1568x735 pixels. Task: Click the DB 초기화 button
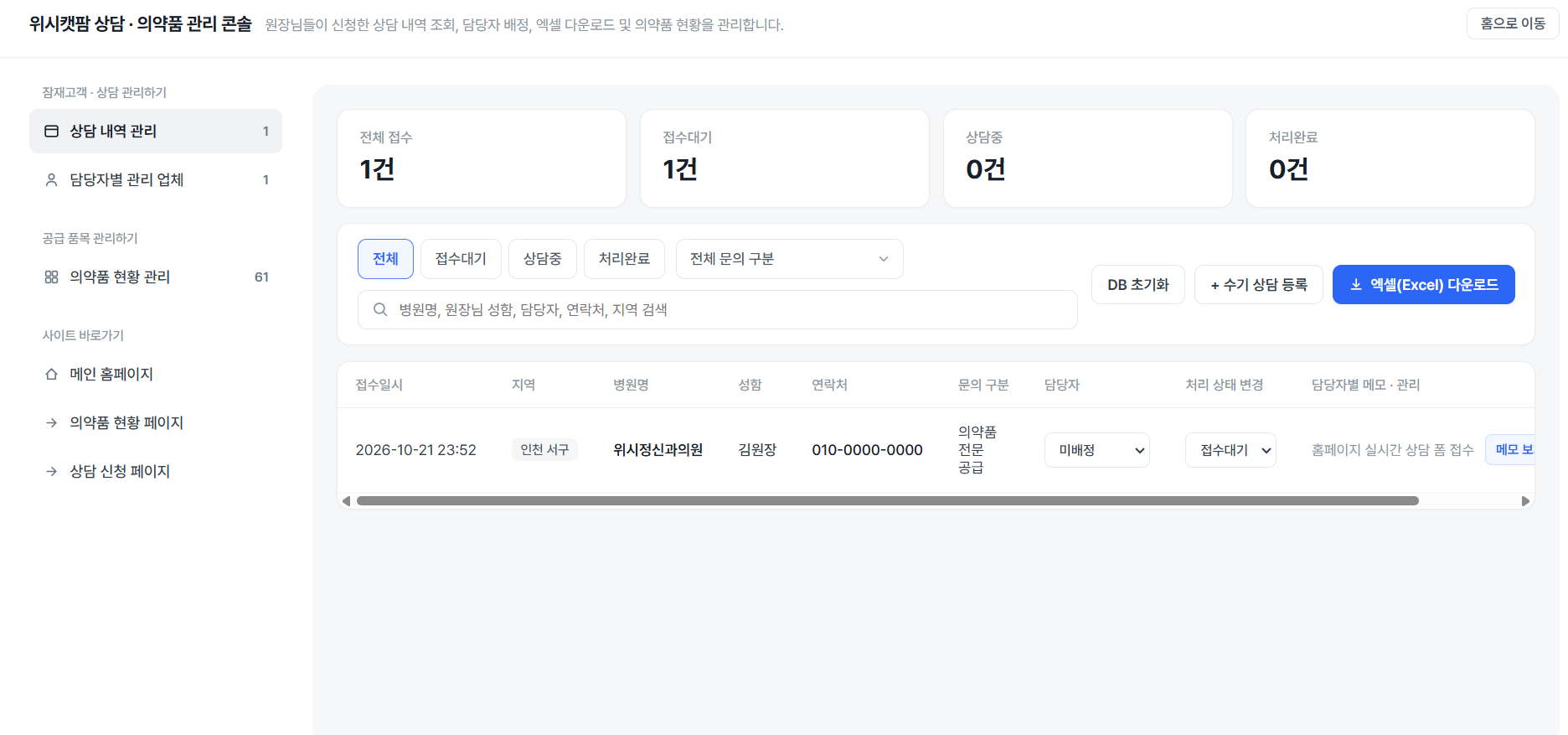click(1137, 285)
